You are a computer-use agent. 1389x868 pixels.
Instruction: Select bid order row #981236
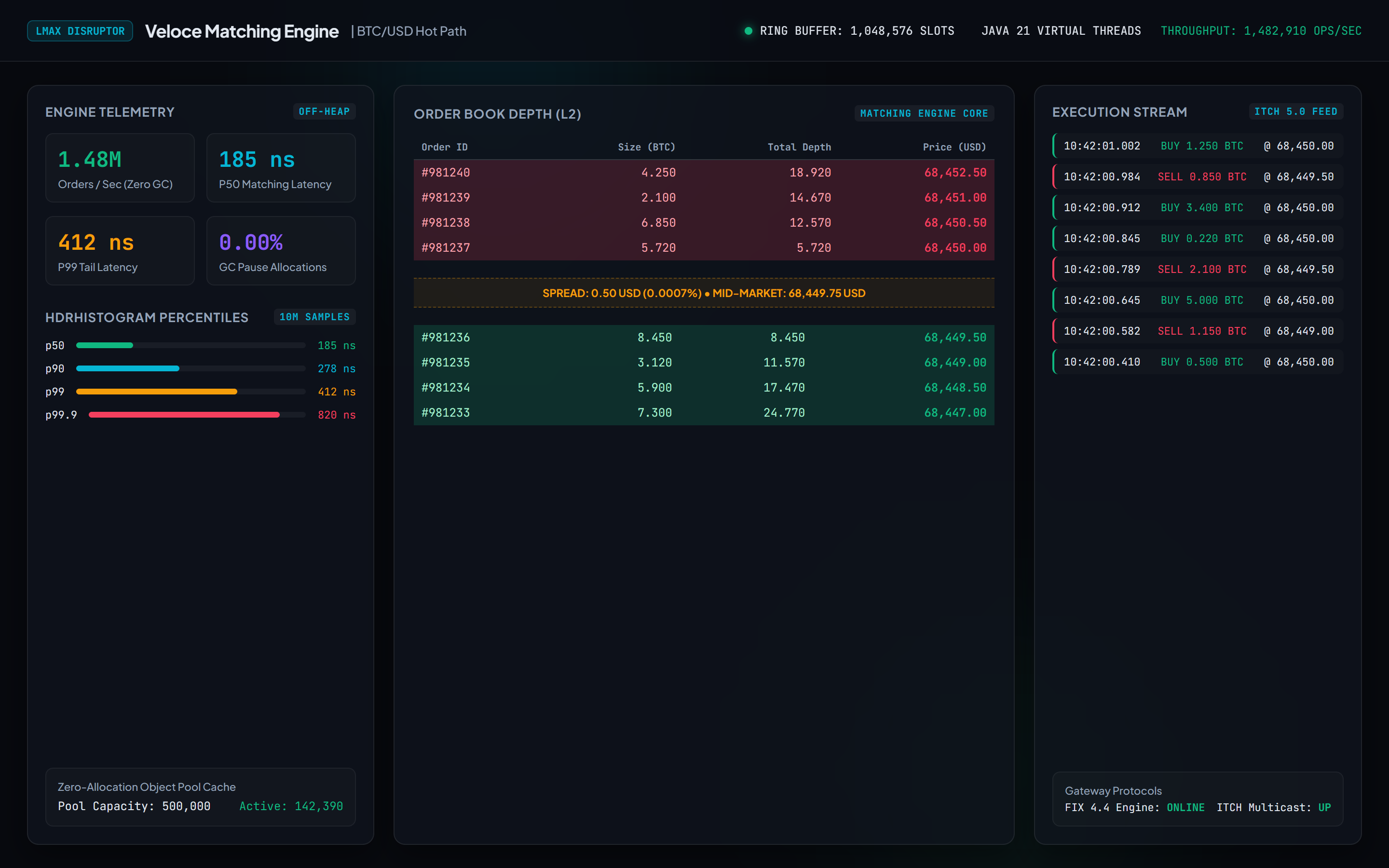pos(704,338)
